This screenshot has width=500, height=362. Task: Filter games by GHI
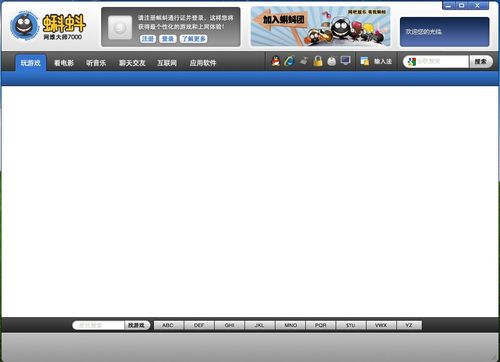point(230,325)
